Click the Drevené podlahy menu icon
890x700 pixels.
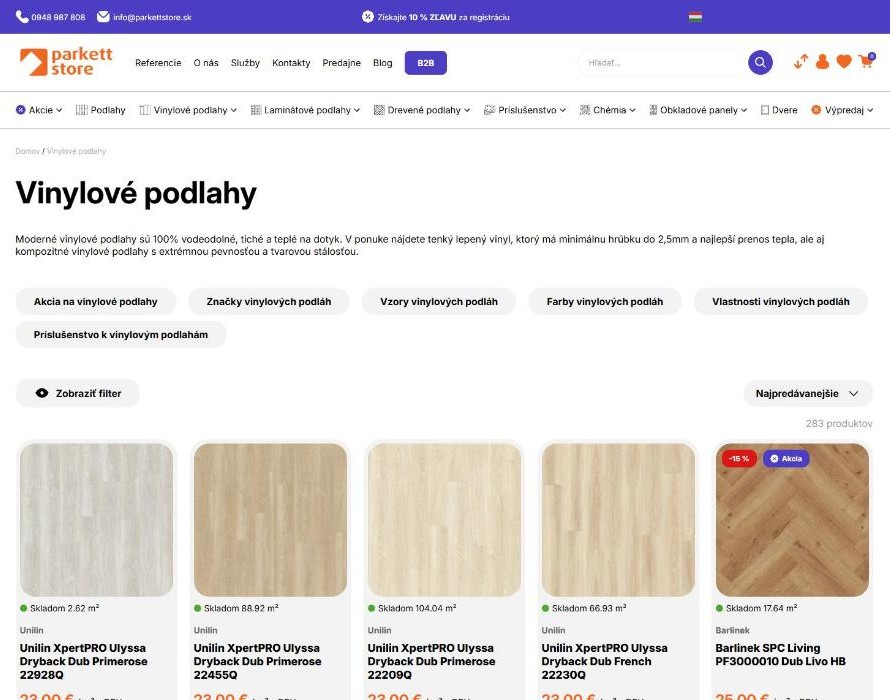[x=379, y=110]
